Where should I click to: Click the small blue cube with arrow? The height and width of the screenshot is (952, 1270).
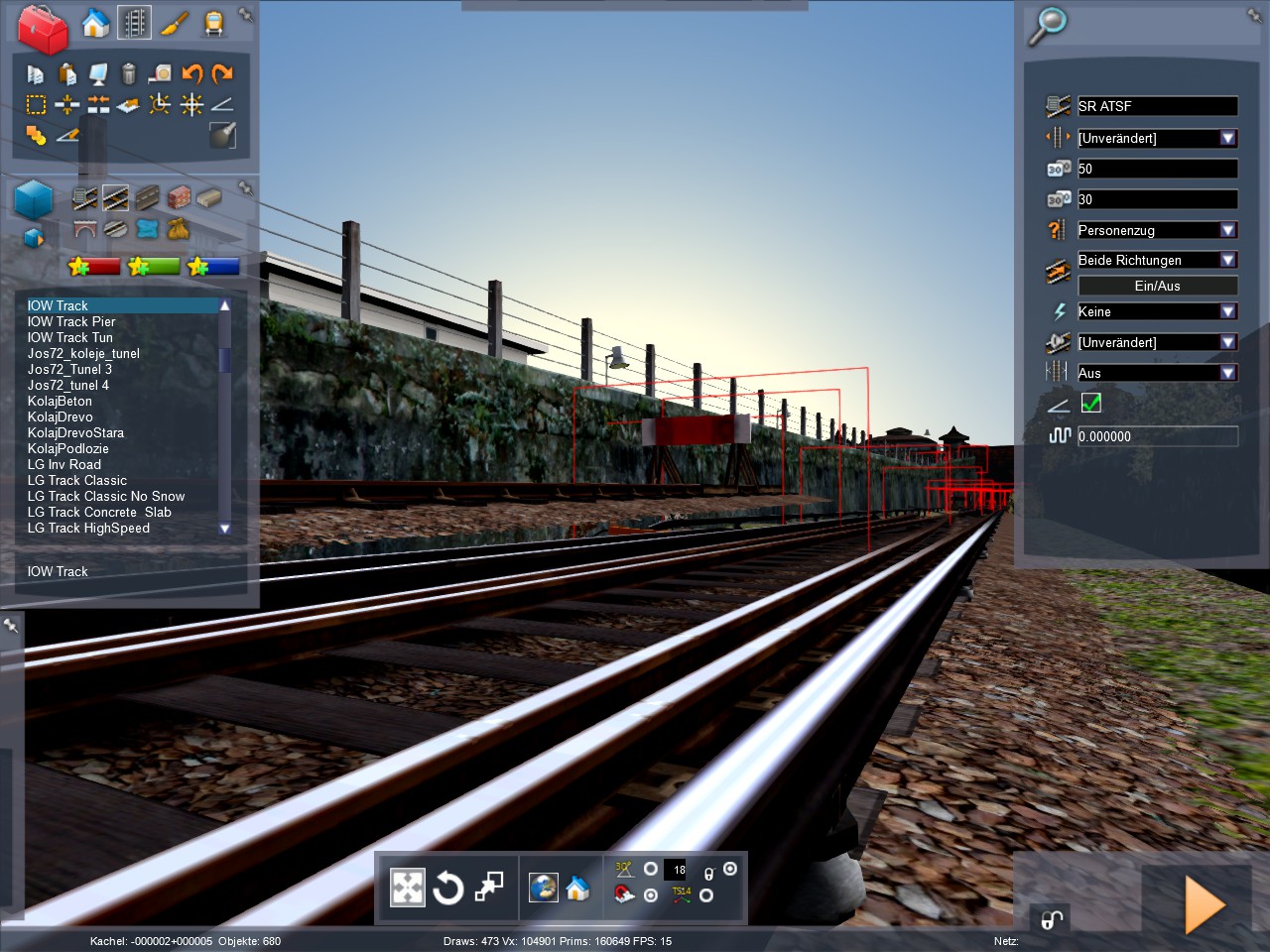click(34, 238)
